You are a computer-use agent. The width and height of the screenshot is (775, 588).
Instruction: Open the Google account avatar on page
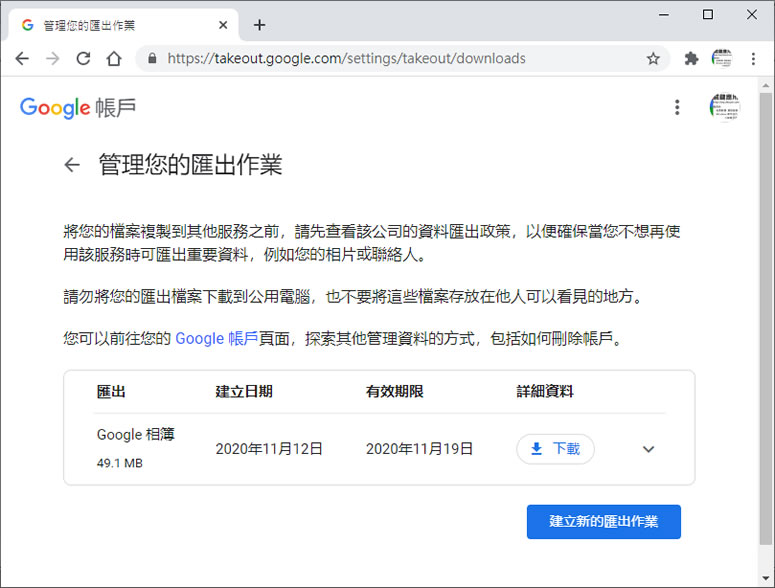tap(725, 107)
